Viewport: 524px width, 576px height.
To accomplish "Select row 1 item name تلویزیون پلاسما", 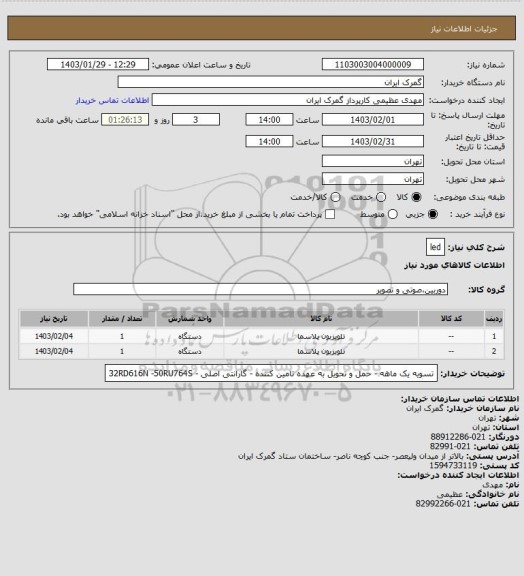I will [321, 336].
